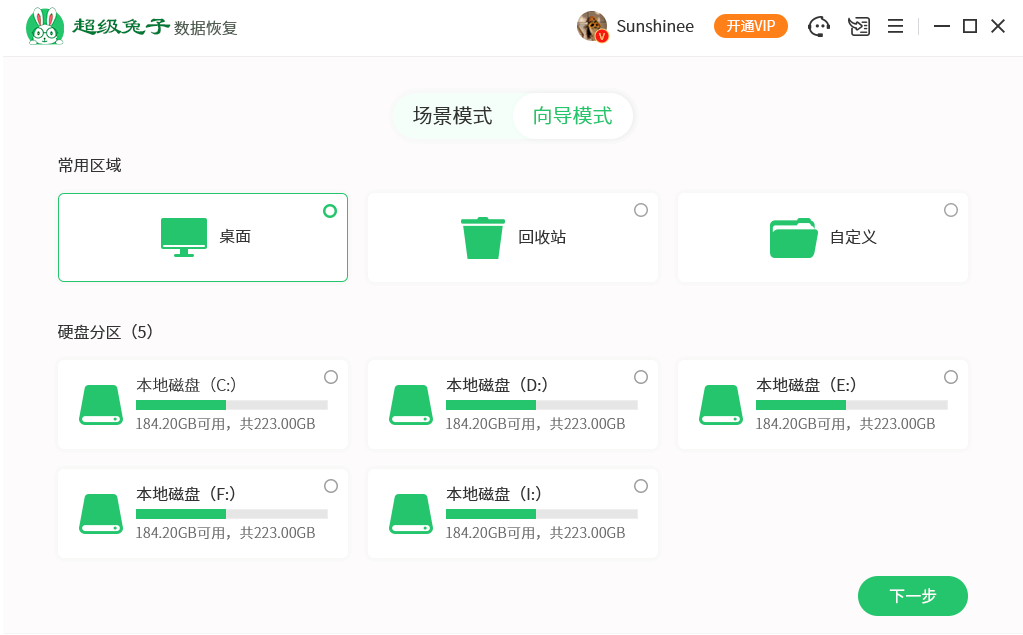The height and width of the screenshot is (635, 1023).
Task: Click the folder icon on the 自定义 card
Action: pyautogui.click(x=793, y=236)
